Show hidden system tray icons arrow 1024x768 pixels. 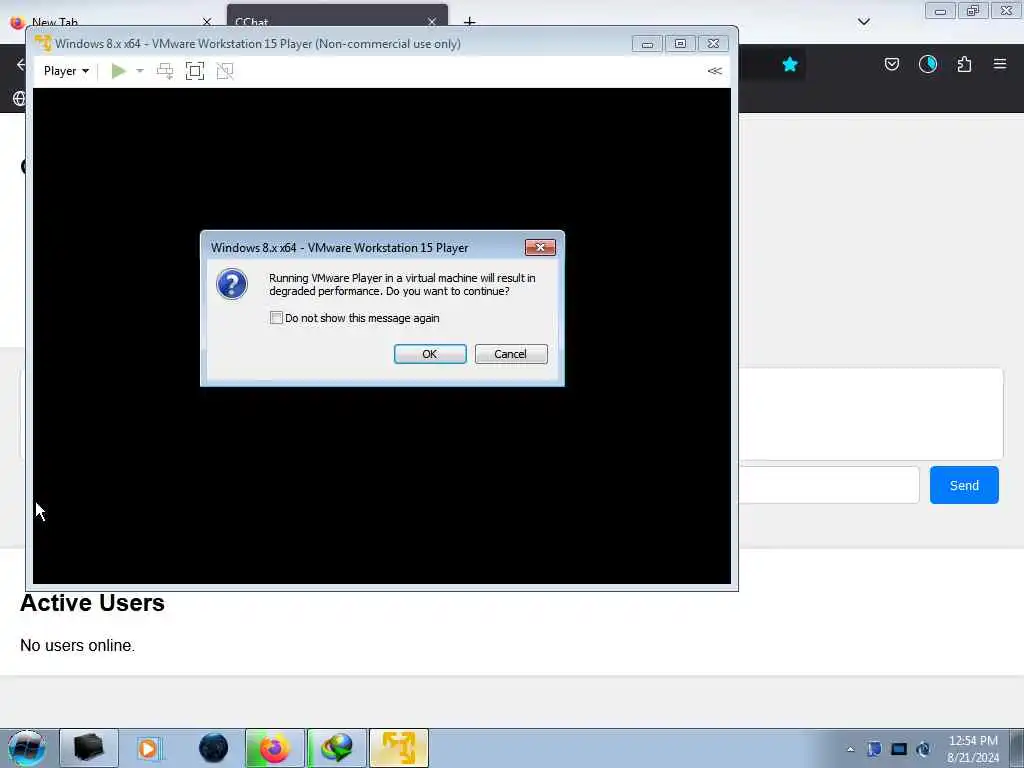pyautogui.click(x=850, y=749)
